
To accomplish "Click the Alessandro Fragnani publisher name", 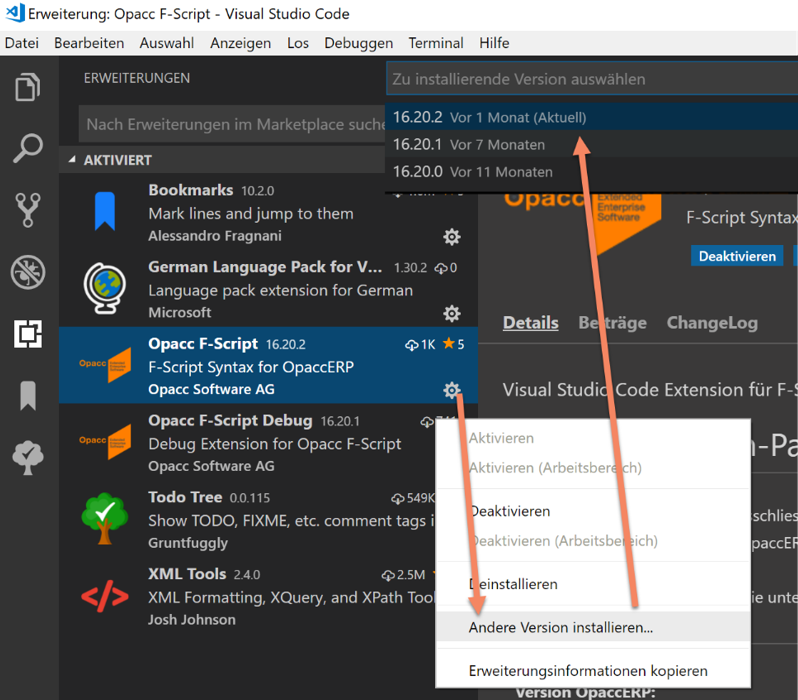I will pos(215,236).
